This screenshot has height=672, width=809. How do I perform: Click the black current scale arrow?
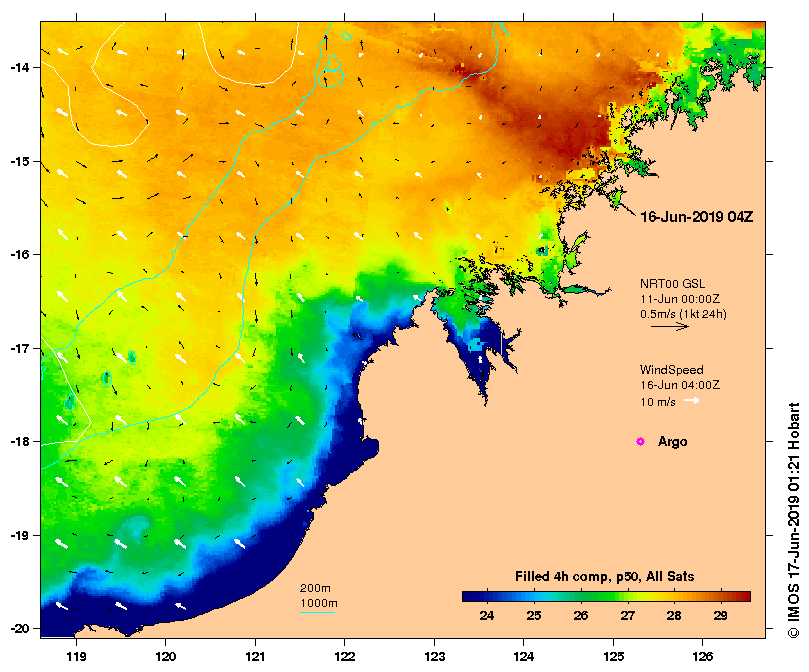pyautogui.click(x=670, y=326)
